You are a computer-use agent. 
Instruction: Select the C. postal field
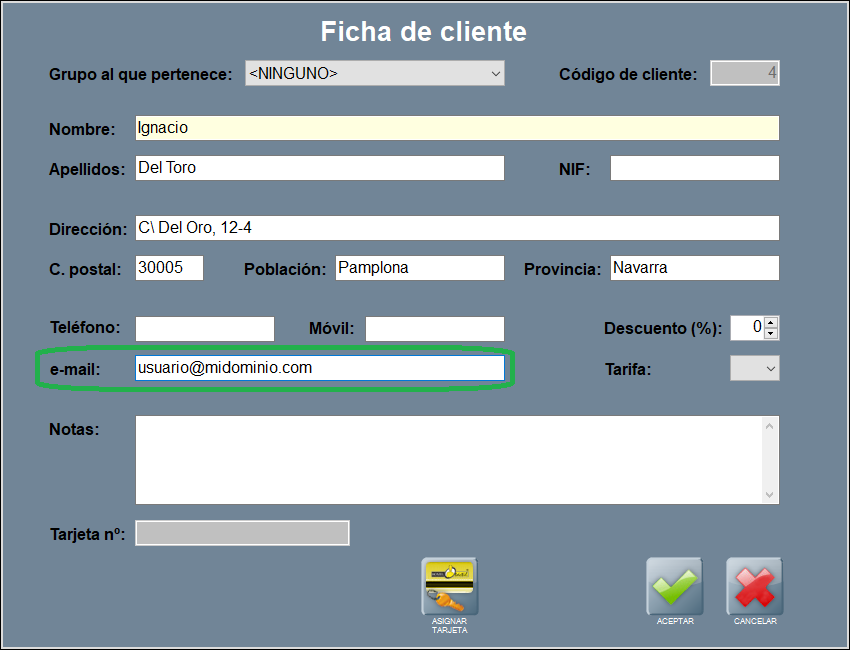[x=169, y=268]
